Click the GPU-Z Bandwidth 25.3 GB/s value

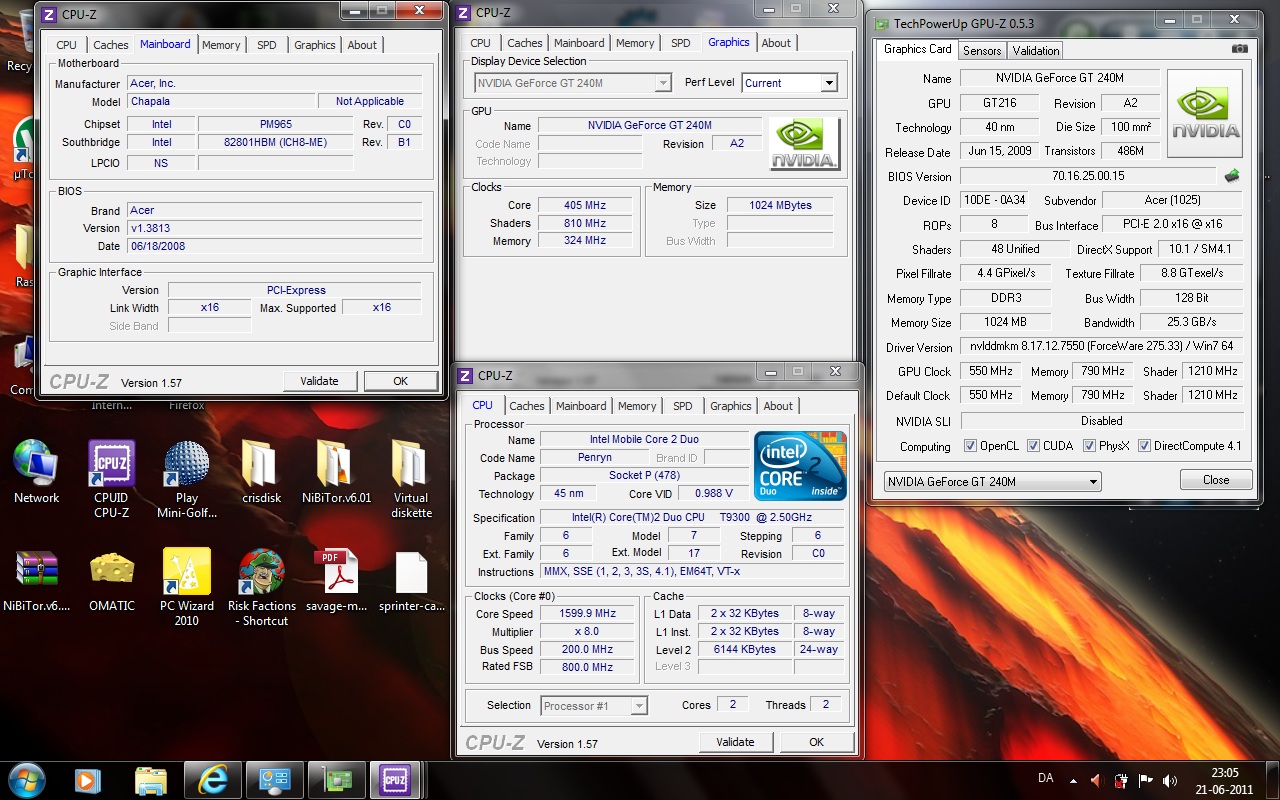click(1192, 323)
